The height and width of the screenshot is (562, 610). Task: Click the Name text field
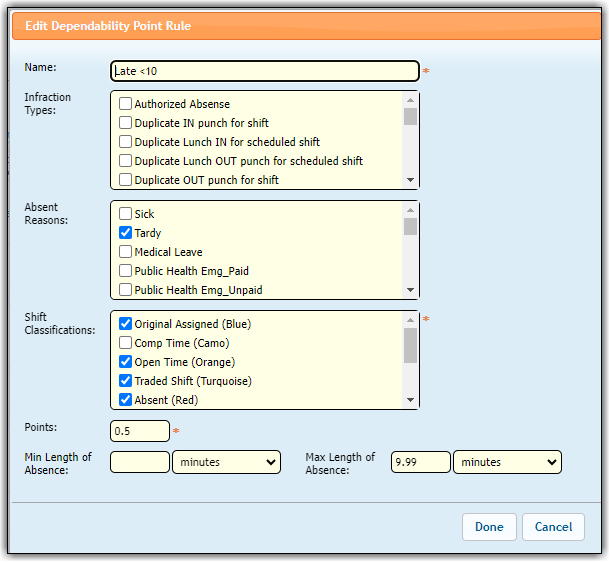click(x=264, y=71)
